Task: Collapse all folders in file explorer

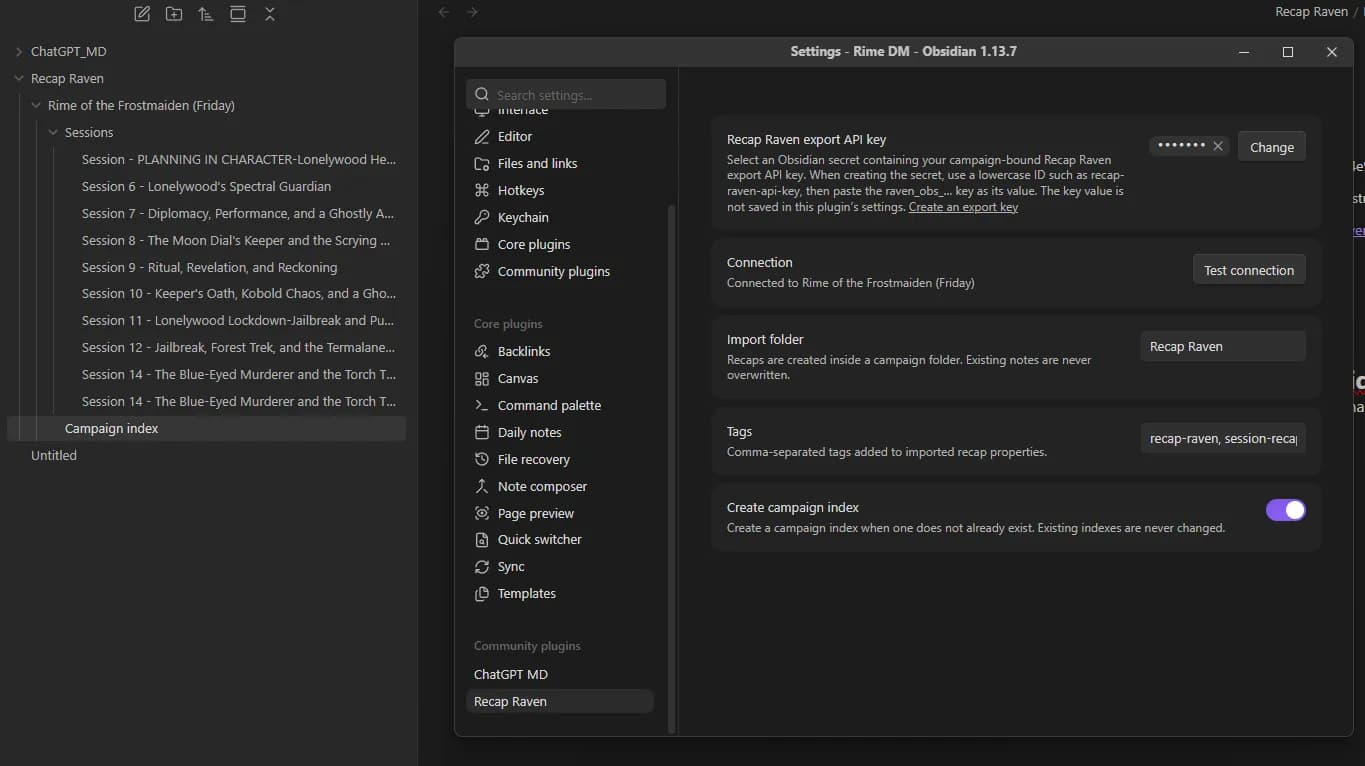Action: click(270, 14)
